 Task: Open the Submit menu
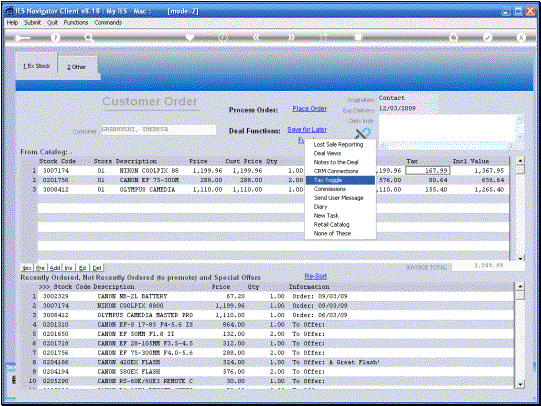coord(32,22)
